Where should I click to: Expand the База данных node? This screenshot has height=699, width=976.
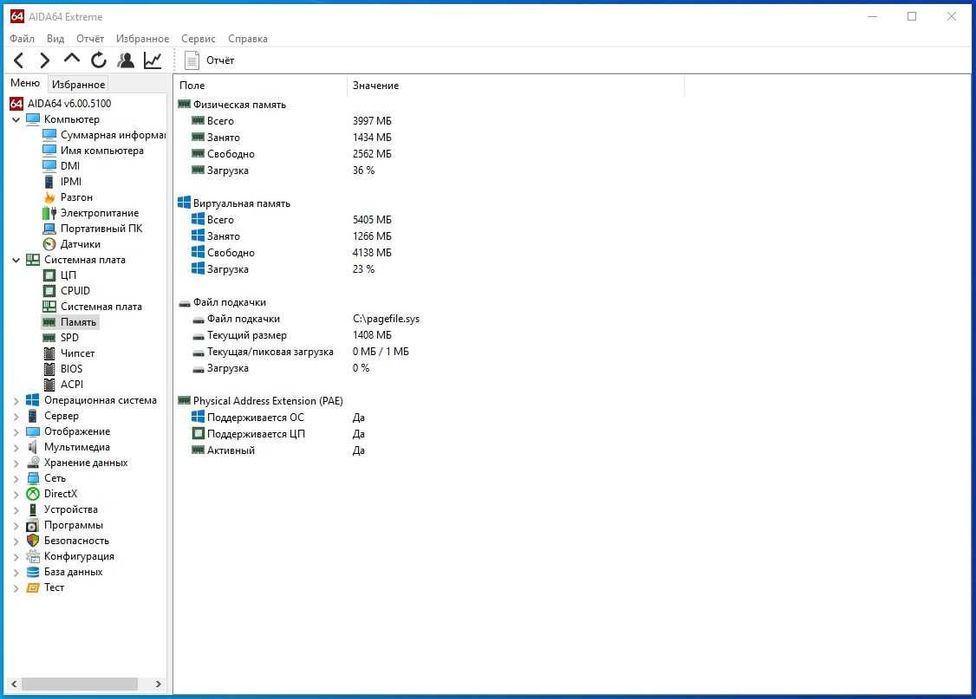16,573
